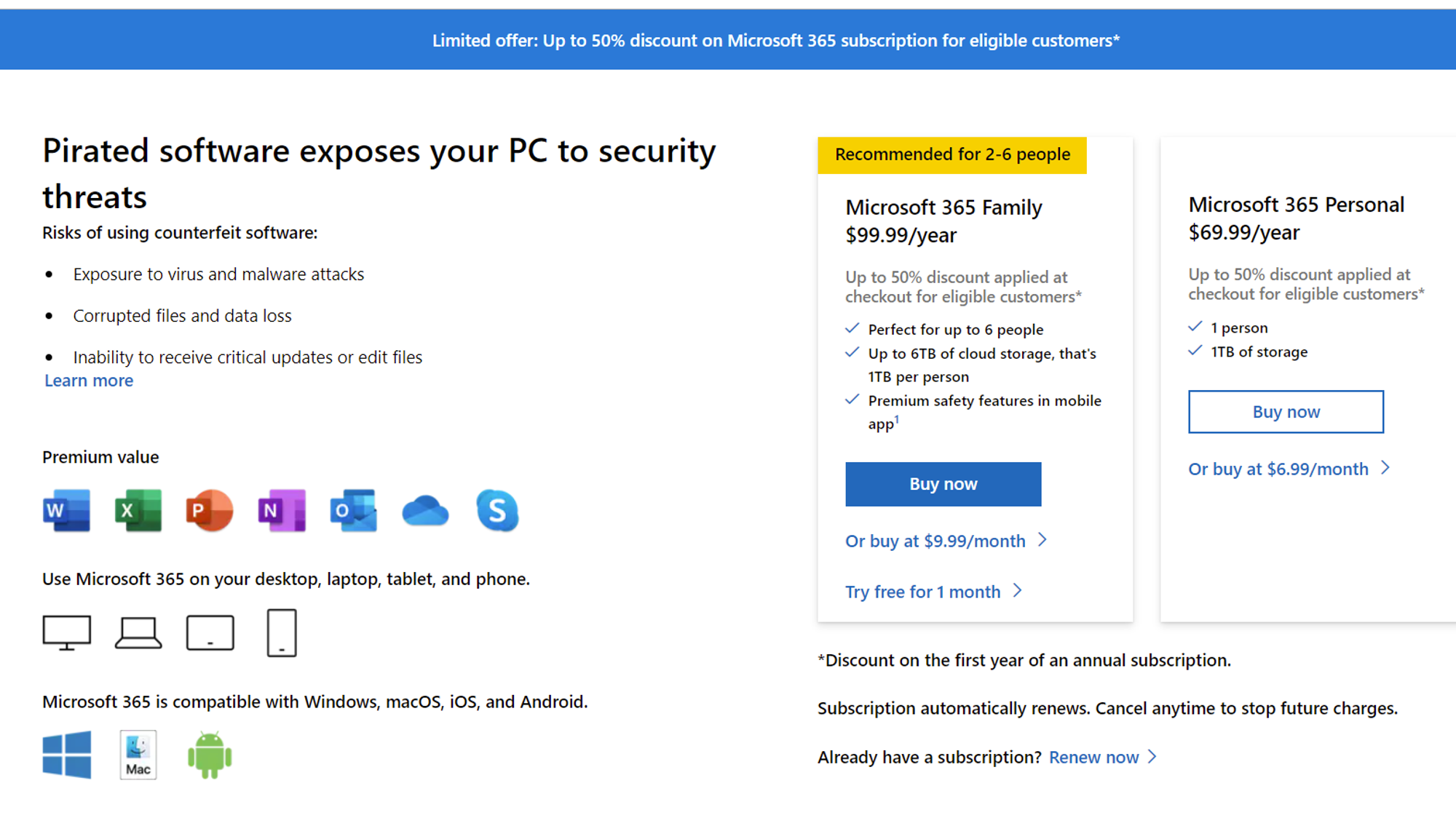Viewport: 1456px width, 818px height.
Task: Click the Buy now button for Personal plan
Action: (1286, 410)
